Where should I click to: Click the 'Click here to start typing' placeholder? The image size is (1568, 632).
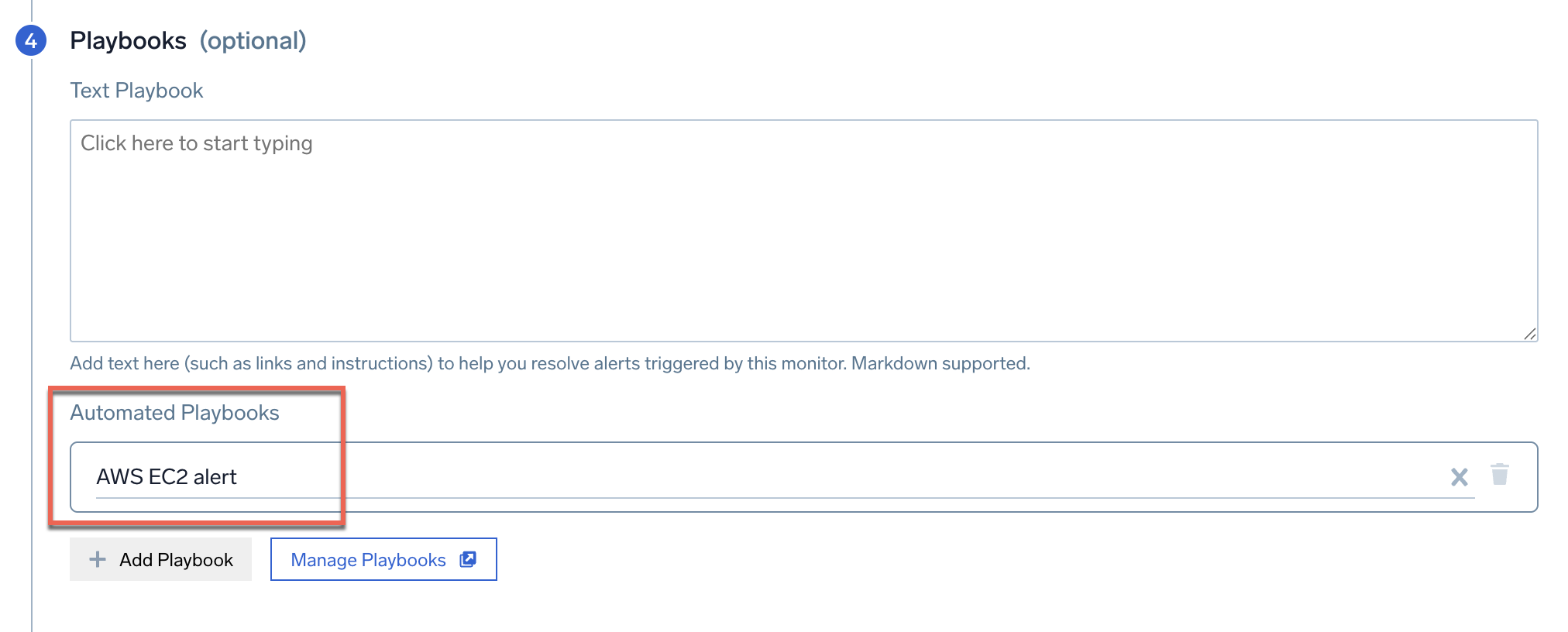[197, 143]
